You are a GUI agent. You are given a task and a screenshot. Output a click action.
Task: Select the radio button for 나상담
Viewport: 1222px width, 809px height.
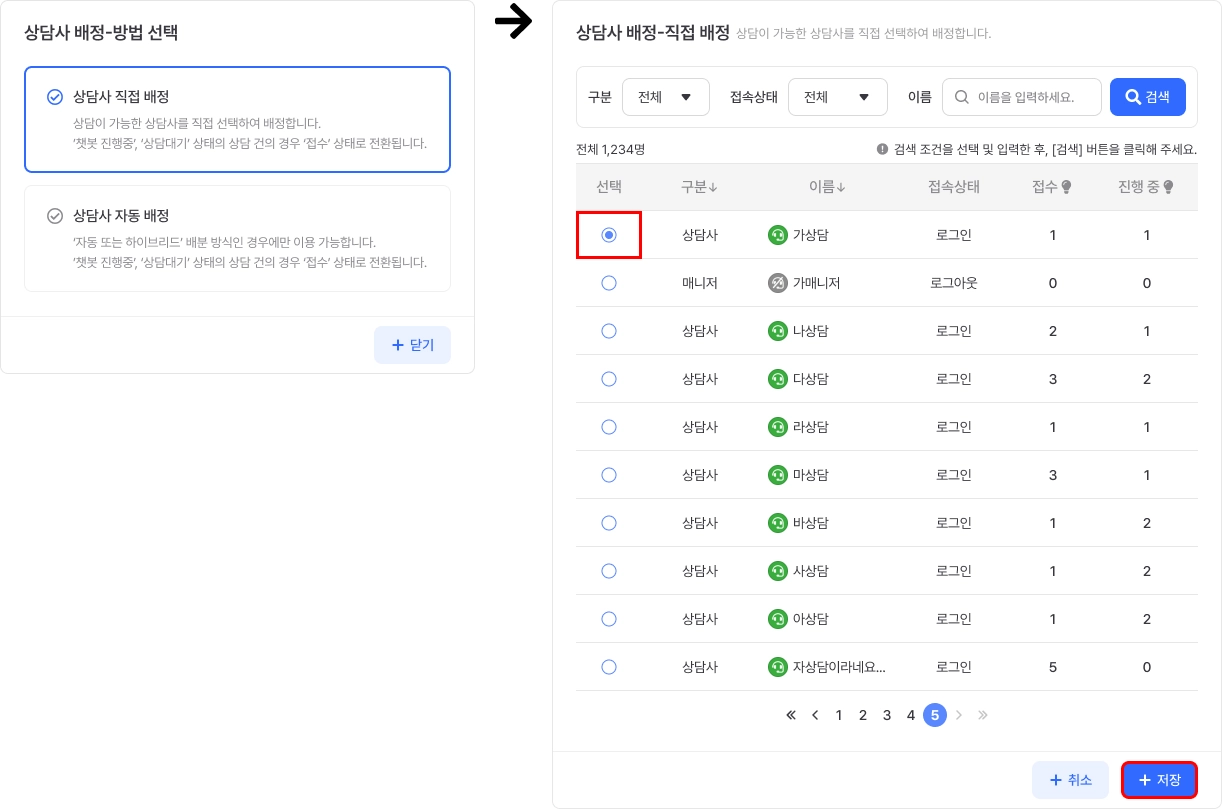[609, 331]
